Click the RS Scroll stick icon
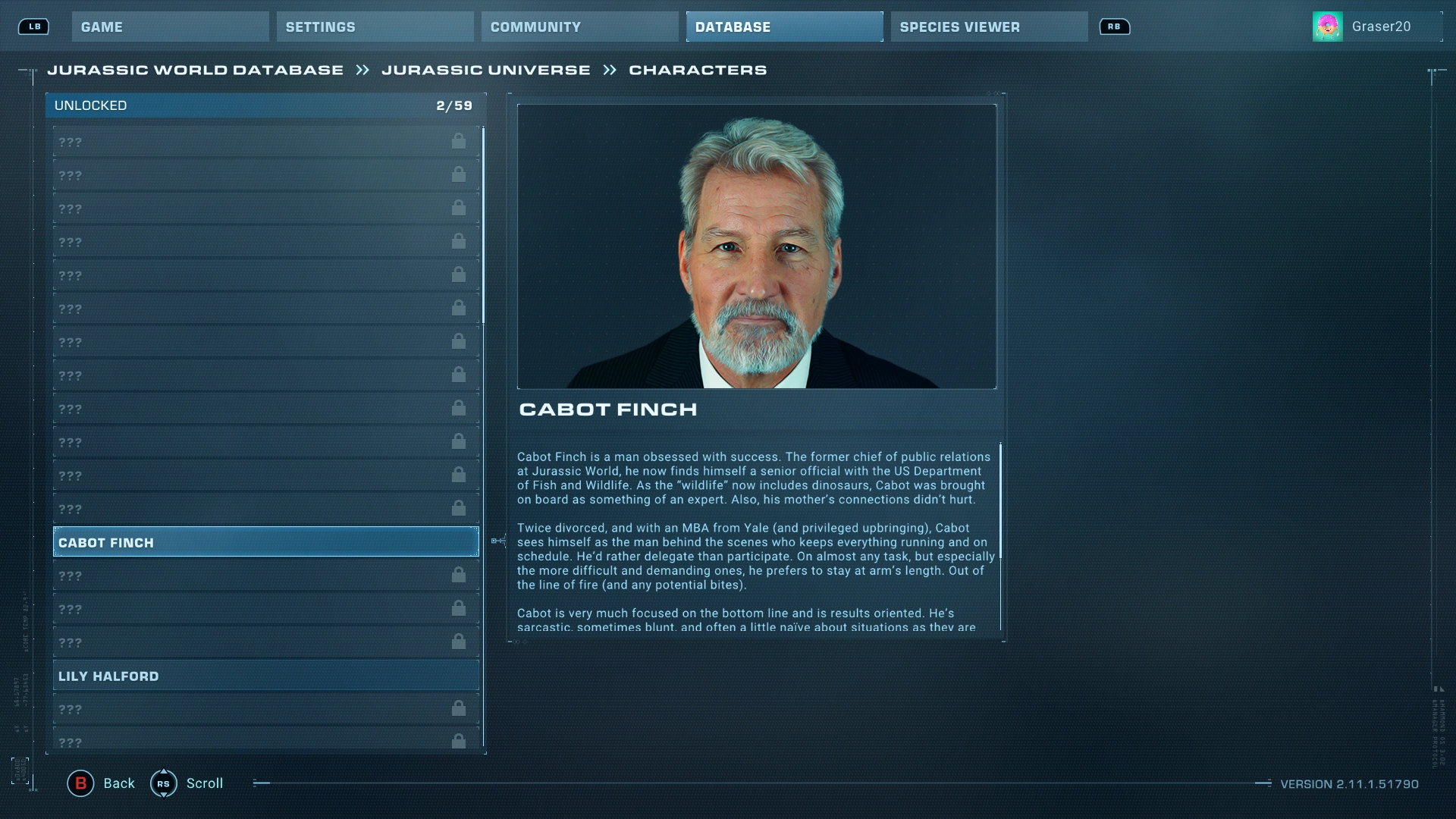Screen dimensions: 1456x819 tap(164, 783)
